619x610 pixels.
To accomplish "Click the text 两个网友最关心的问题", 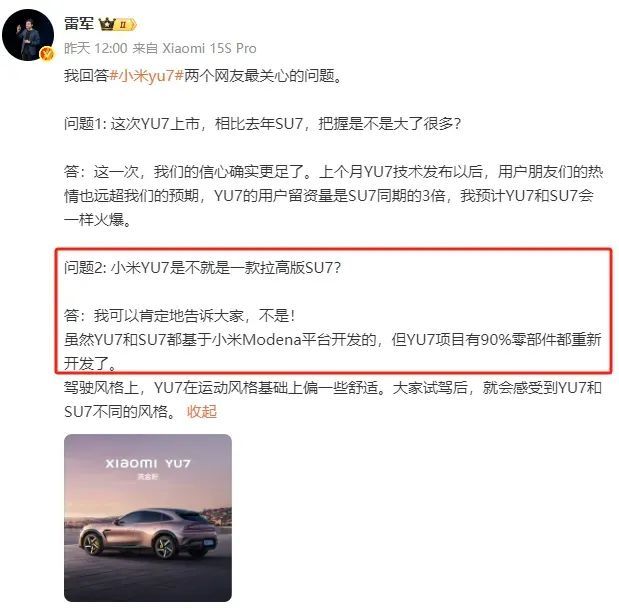I will pos(263,76).
